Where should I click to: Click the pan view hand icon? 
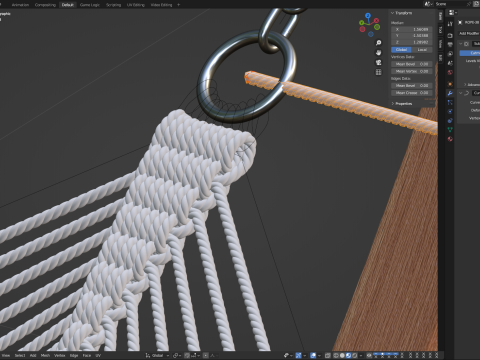point(378,53)
